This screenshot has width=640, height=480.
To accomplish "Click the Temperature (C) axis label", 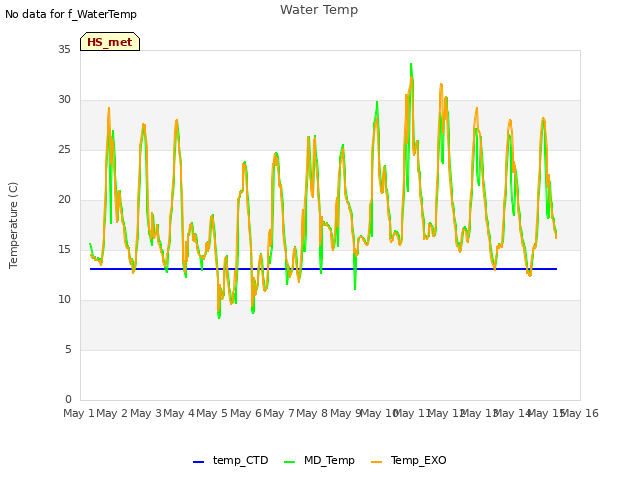I will (x=13, y=225).
